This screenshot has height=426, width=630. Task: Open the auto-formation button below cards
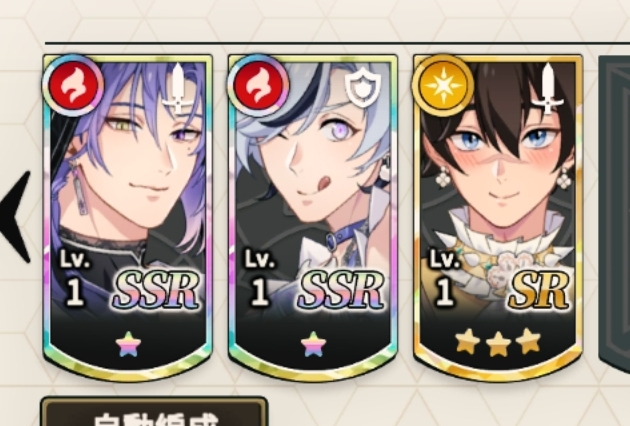154,412
